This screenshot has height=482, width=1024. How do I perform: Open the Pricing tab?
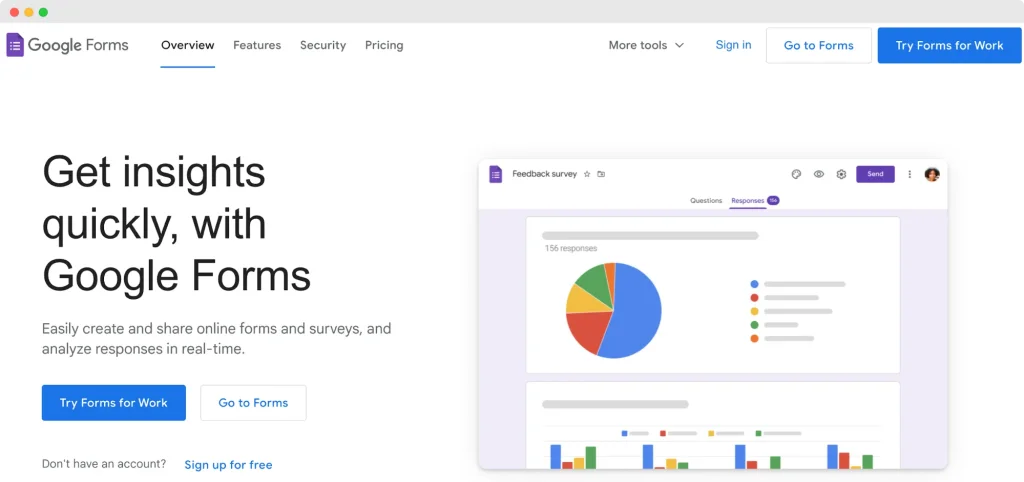pos(384,45)
